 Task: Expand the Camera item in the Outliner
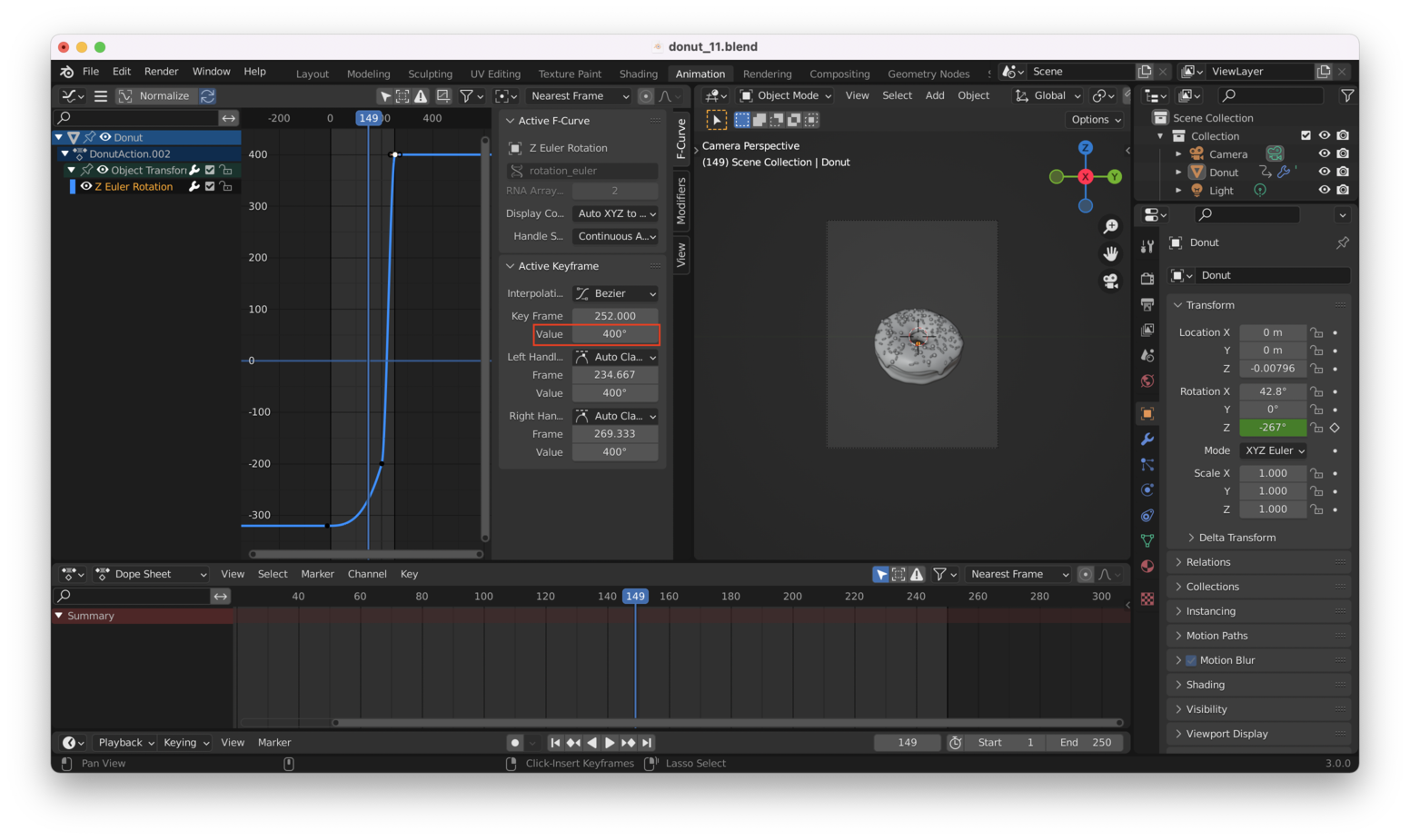tap(1178, 153)
